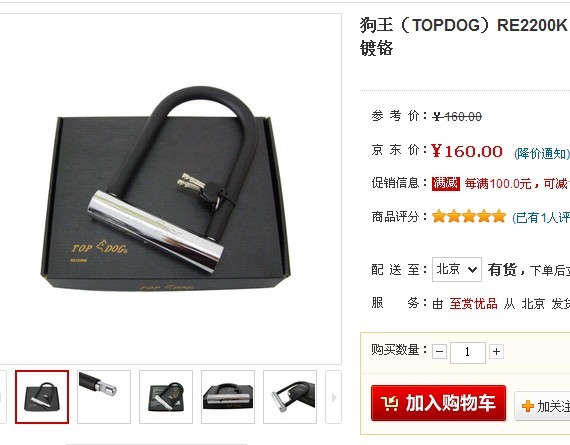Viewport: 570px width, 445px height.
Task: Select the fourth thumbnail showing boxed lock
Action: [x=228, y=397]
